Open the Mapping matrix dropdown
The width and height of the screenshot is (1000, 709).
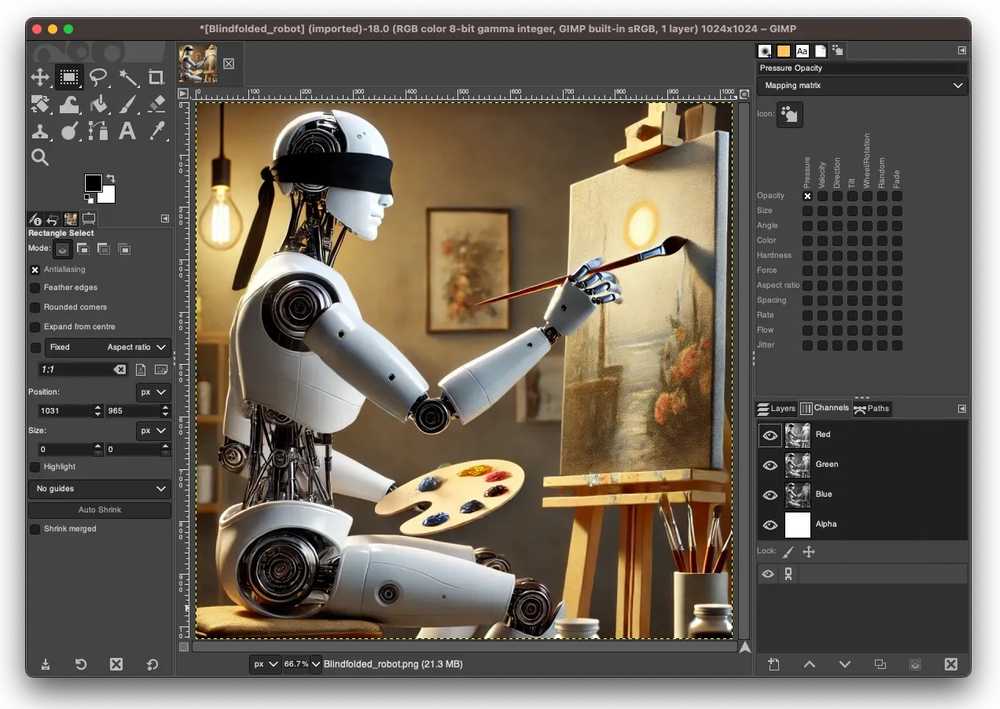863,85
